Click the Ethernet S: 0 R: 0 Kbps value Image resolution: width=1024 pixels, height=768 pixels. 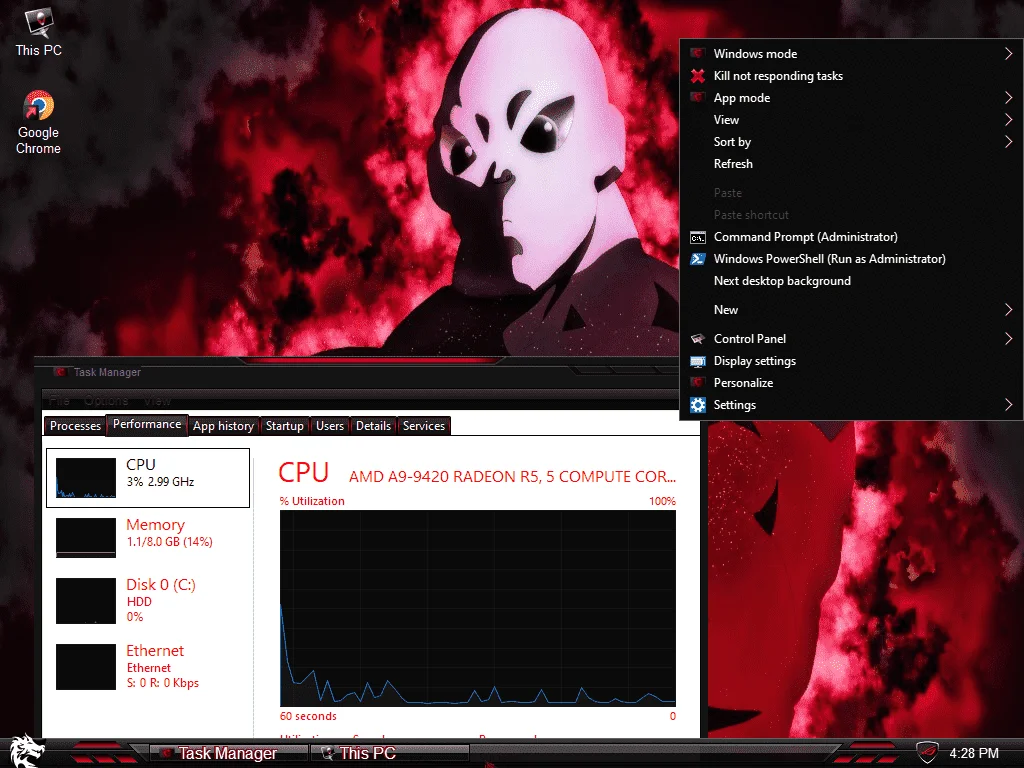(x=163, y=682)
